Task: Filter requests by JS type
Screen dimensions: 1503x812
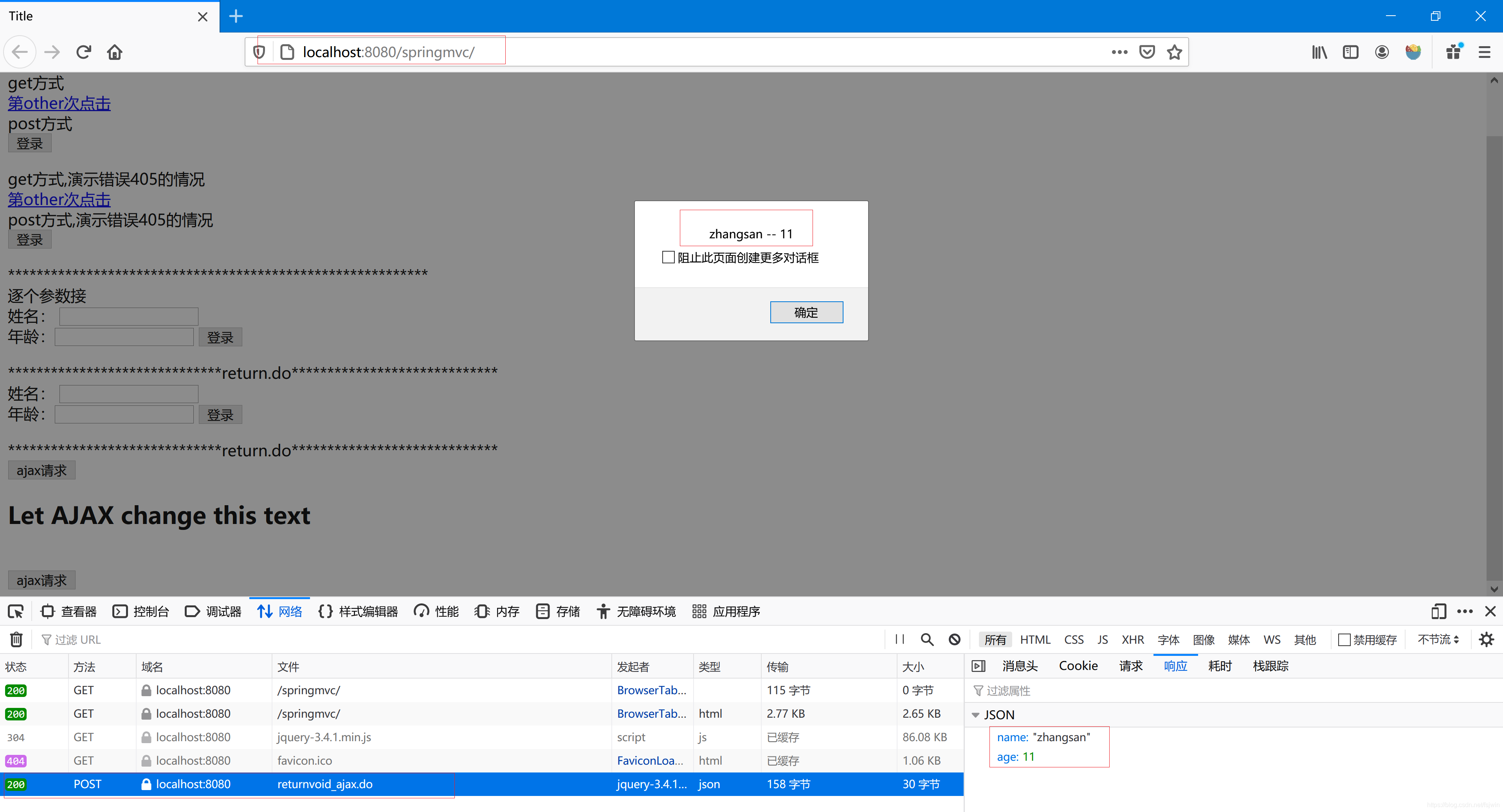Action: click(1102, 640)
